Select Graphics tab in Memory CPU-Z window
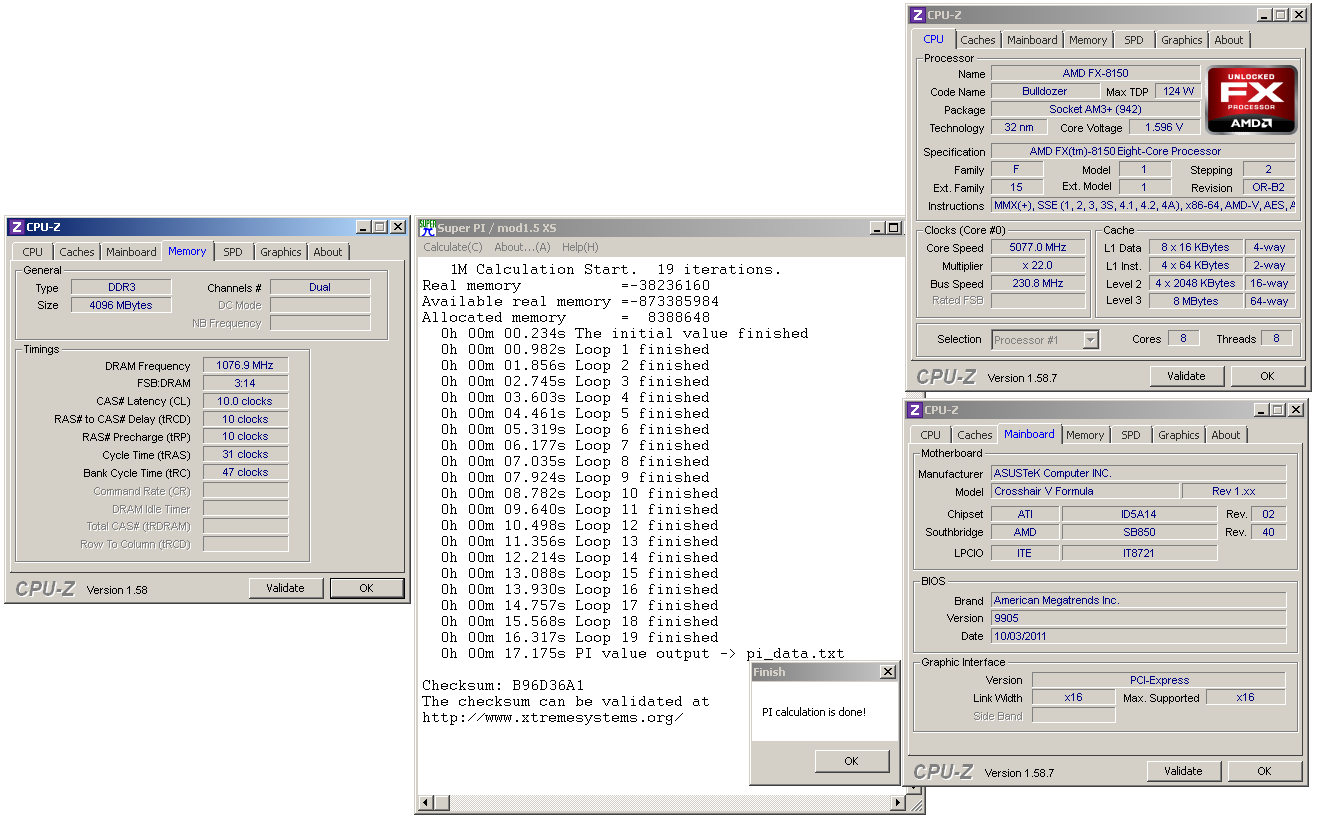Screen dimensions: 1317x819 tap(280, 252)
